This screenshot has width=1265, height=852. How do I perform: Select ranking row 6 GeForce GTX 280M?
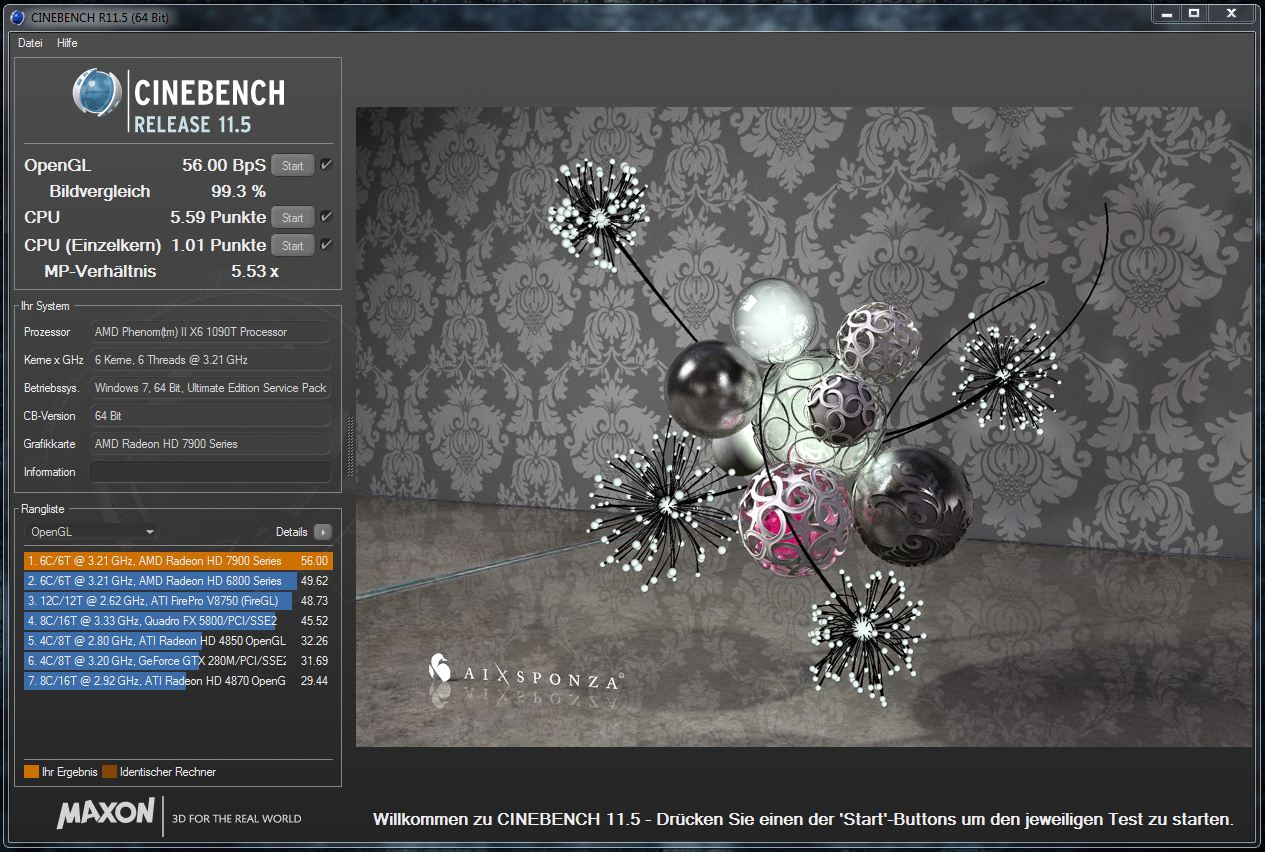(x=178, y=661)
